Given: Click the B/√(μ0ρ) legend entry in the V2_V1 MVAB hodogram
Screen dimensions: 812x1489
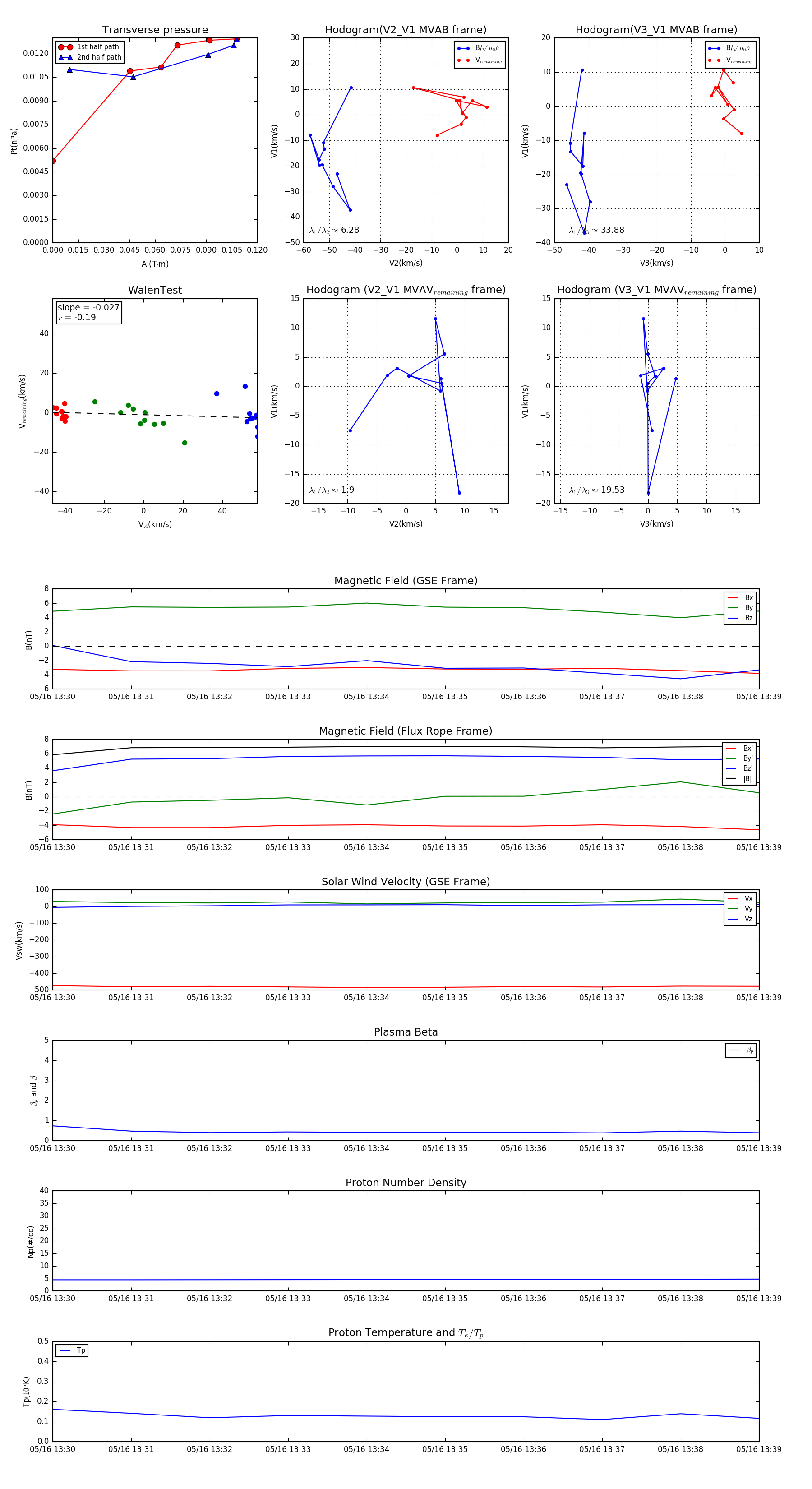Looking at the screenshot, I should tap(479, 49).
